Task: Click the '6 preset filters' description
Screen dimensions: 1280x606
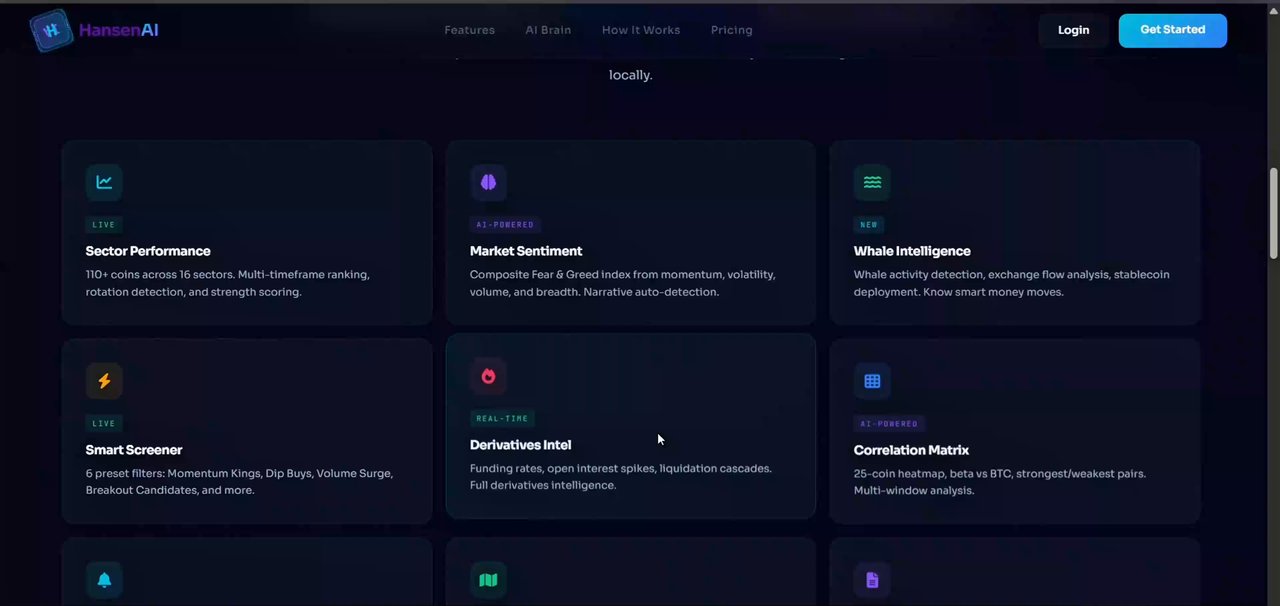Action: pyautogui.click(x=239, y=482)
